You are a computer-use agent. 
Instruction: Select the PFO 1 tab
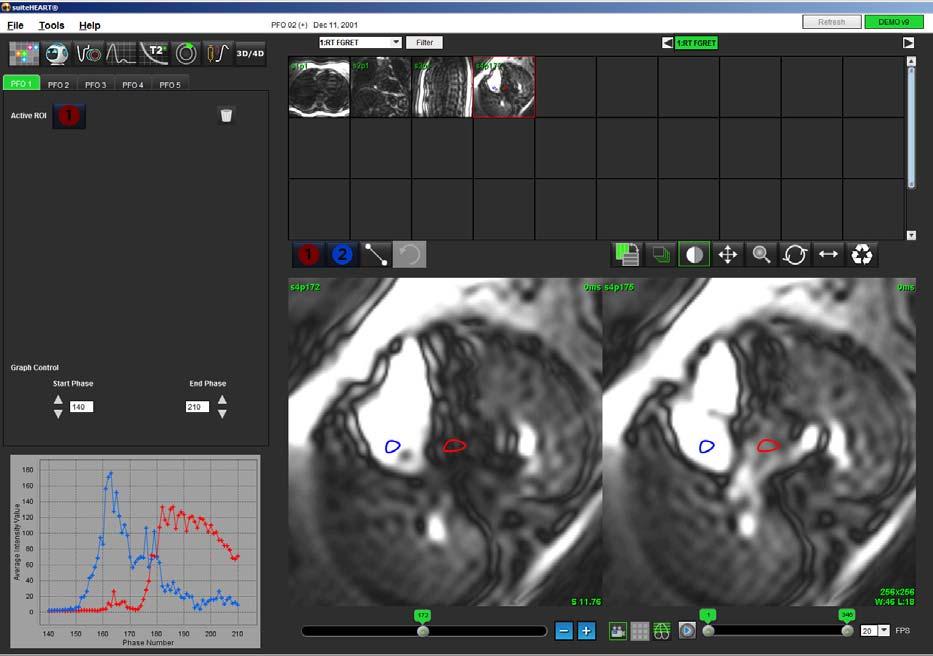[x=21, y=84]
